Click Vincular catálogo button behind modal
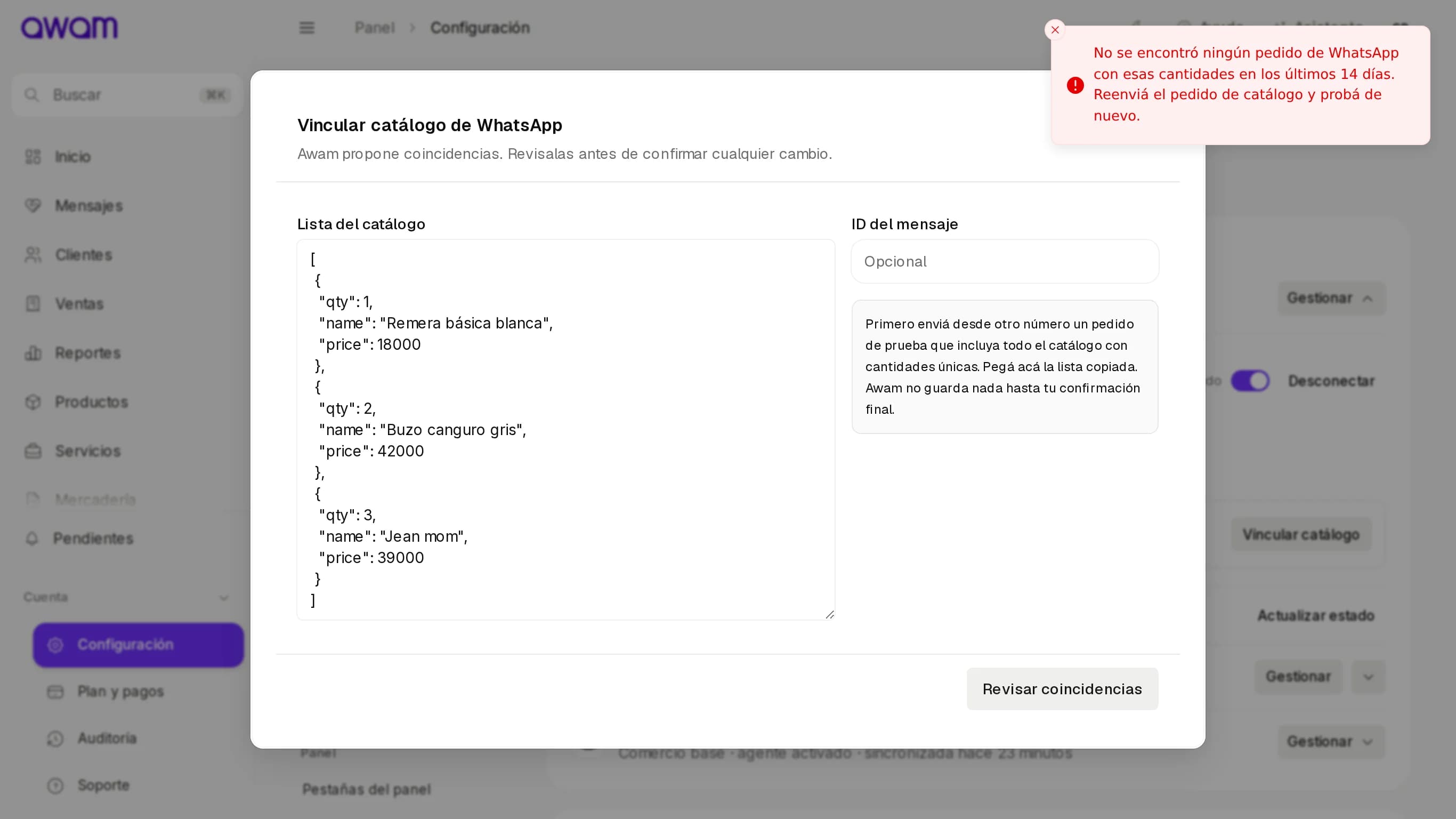1456x819 pixels. [1300, 534]
